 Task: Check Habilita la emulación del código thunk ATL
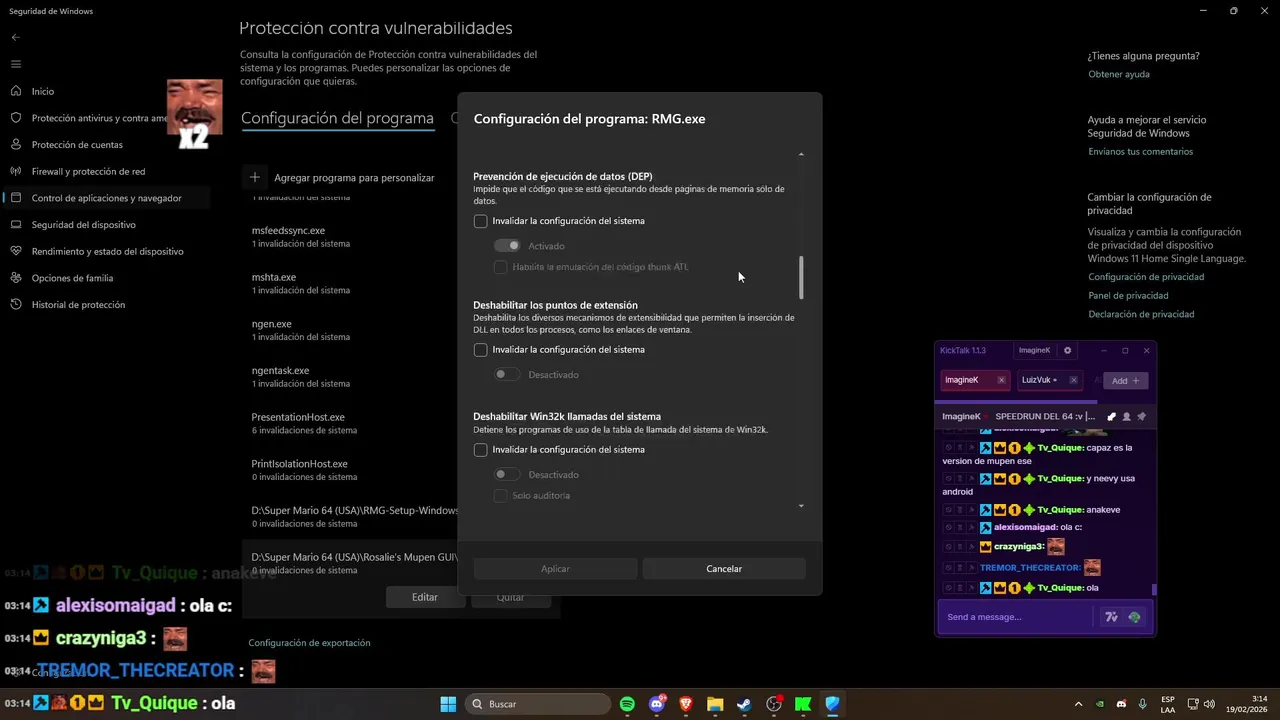[501, 267]
